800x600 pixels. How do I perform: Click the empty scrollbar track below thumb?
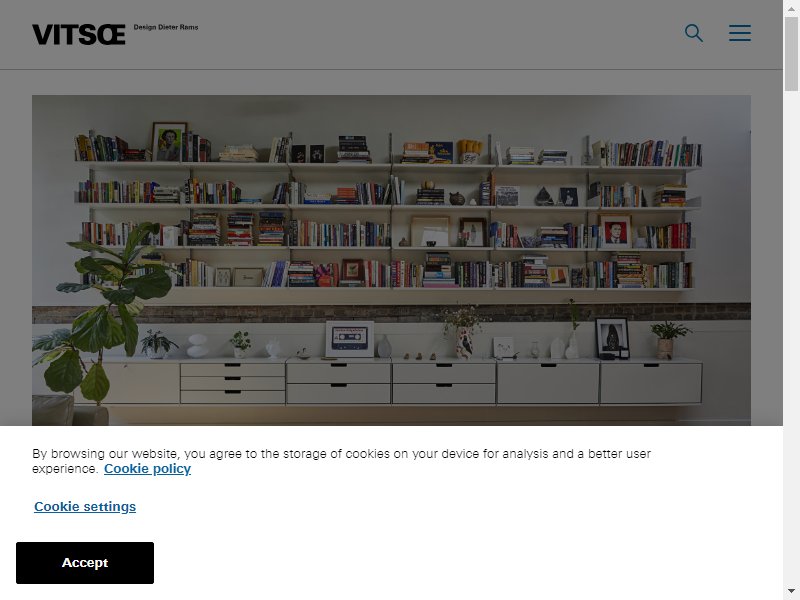[x=791, y=337]
